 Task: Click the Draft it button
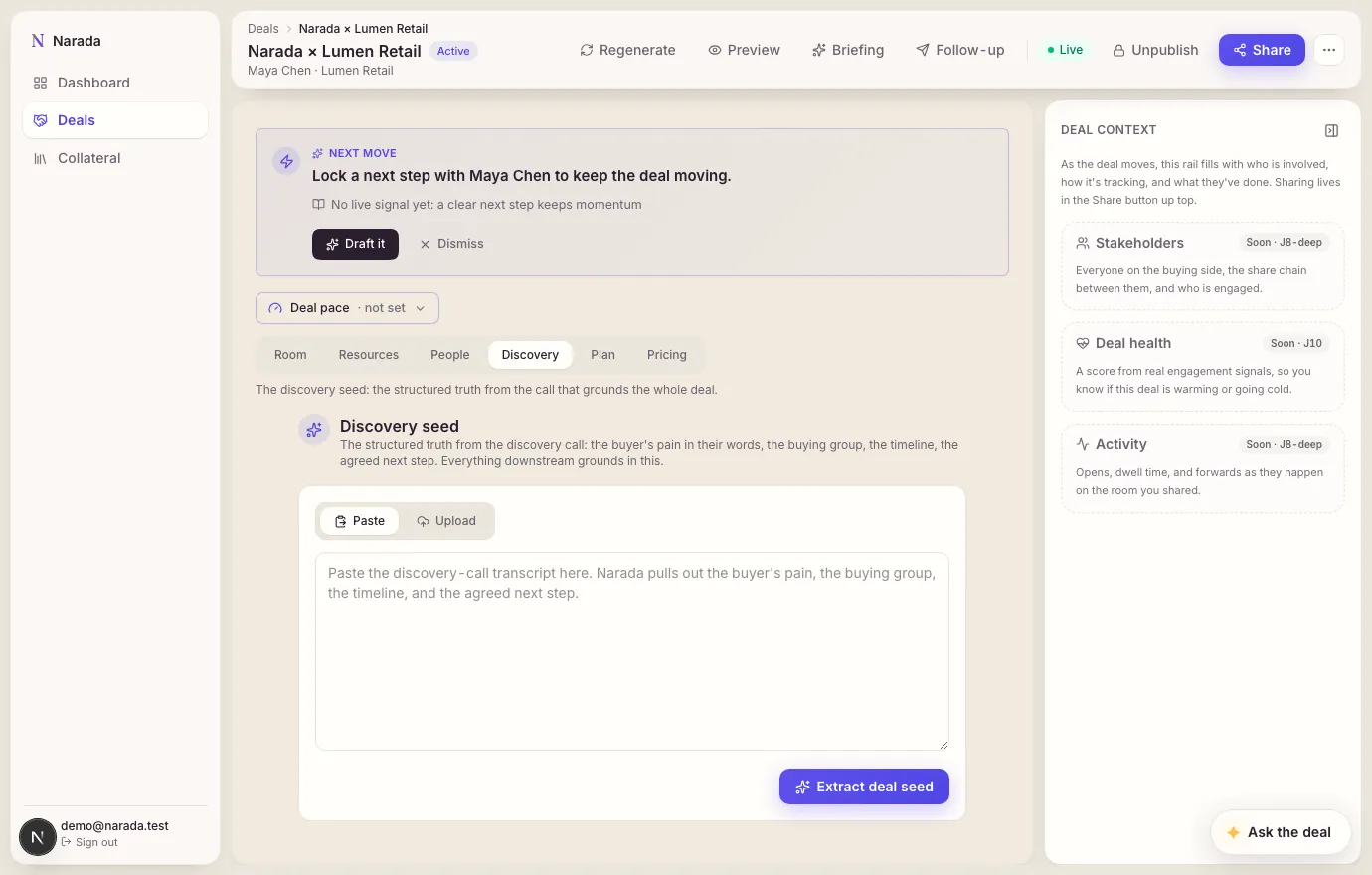[355, 244]
